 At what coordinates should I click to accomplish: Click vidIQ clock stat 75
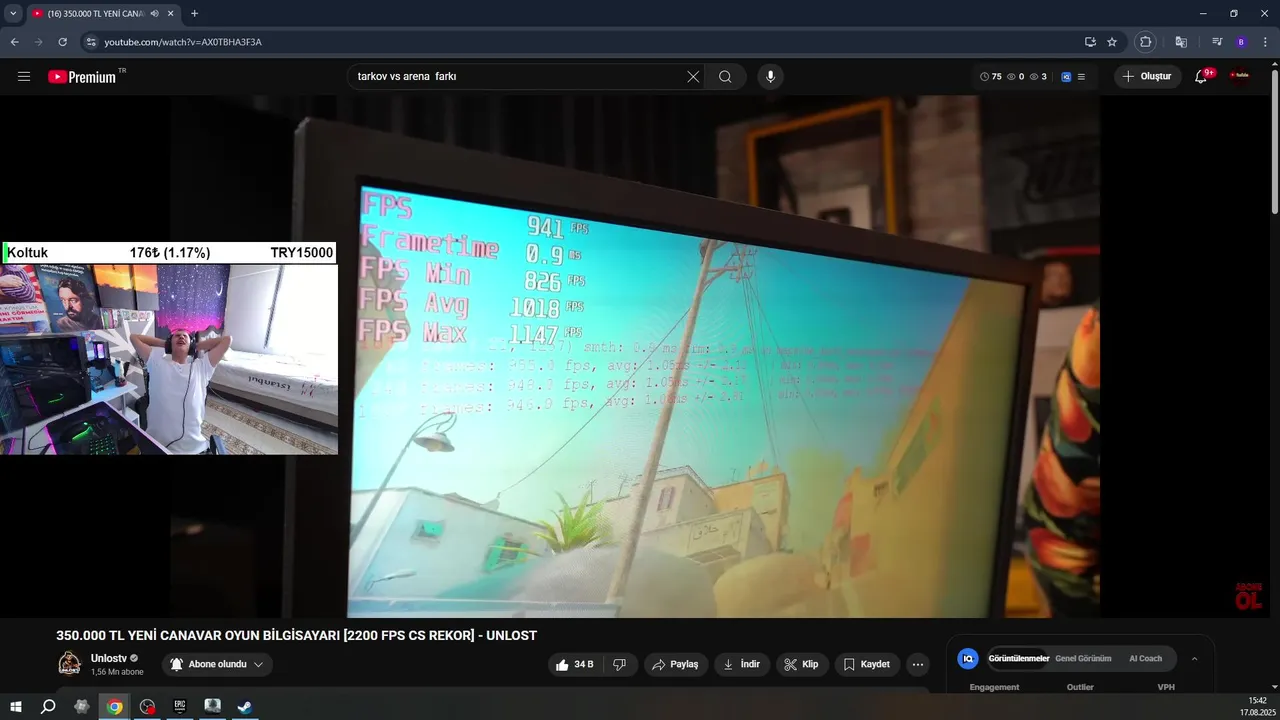click(x=991, y=77)
